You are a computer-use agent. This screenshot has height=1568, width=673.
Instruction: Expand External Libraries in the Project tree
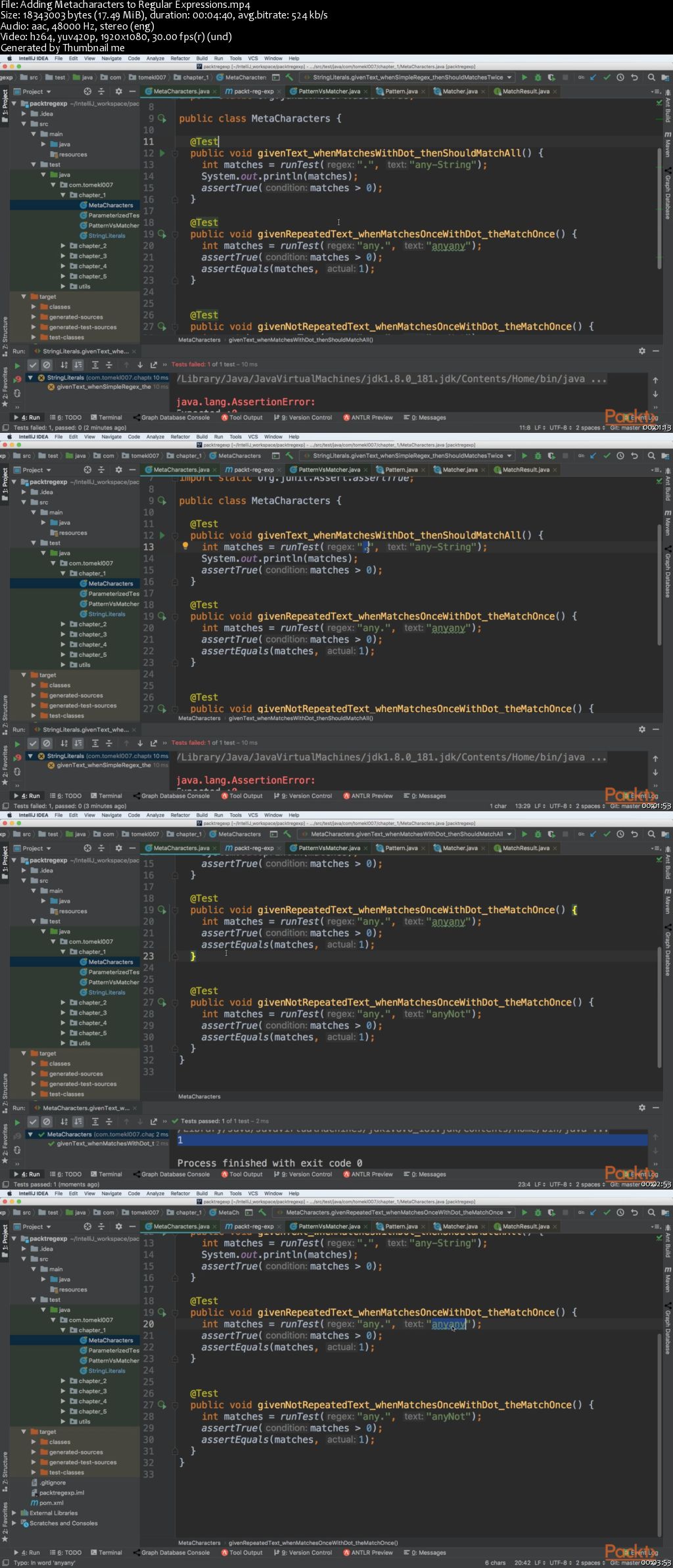pyautogui.click(x=14, y=1513)
